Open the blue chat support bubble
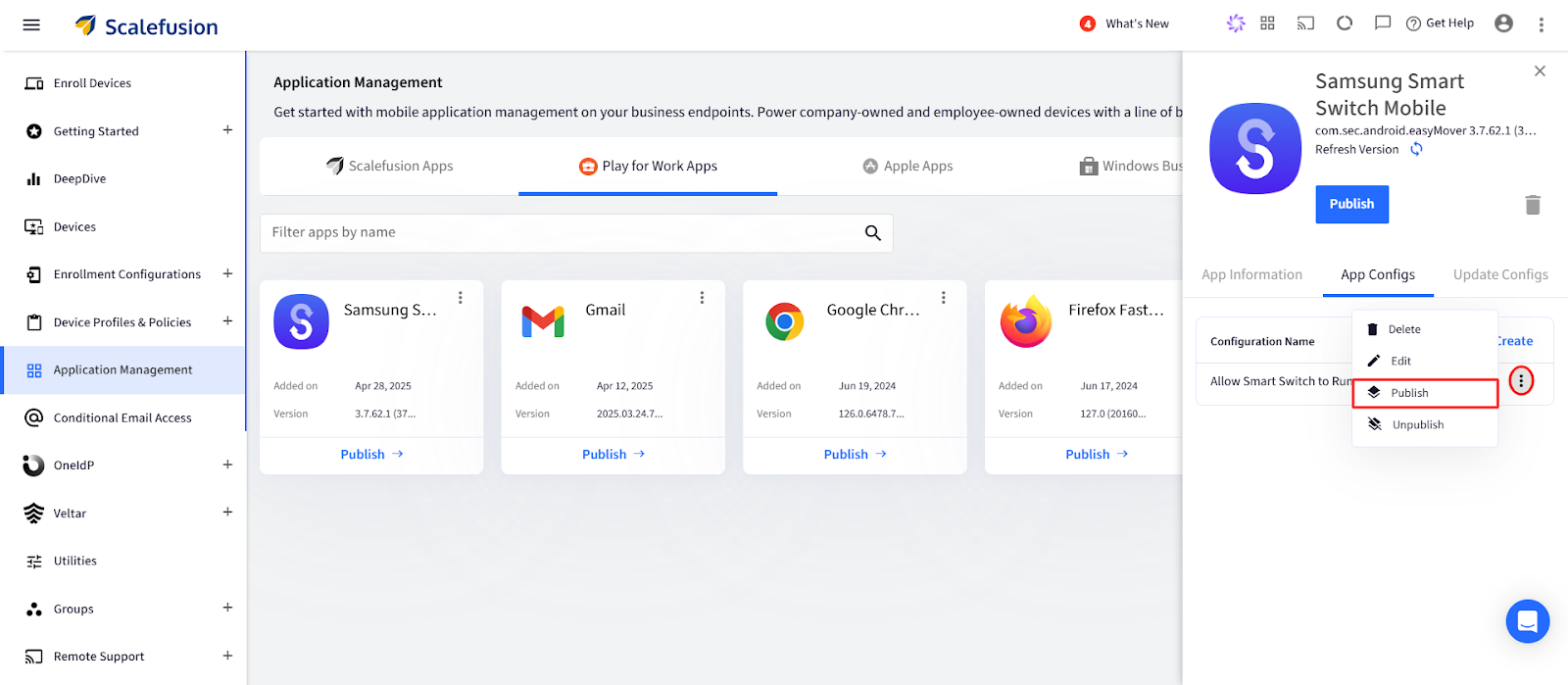 coord(1527,621)
